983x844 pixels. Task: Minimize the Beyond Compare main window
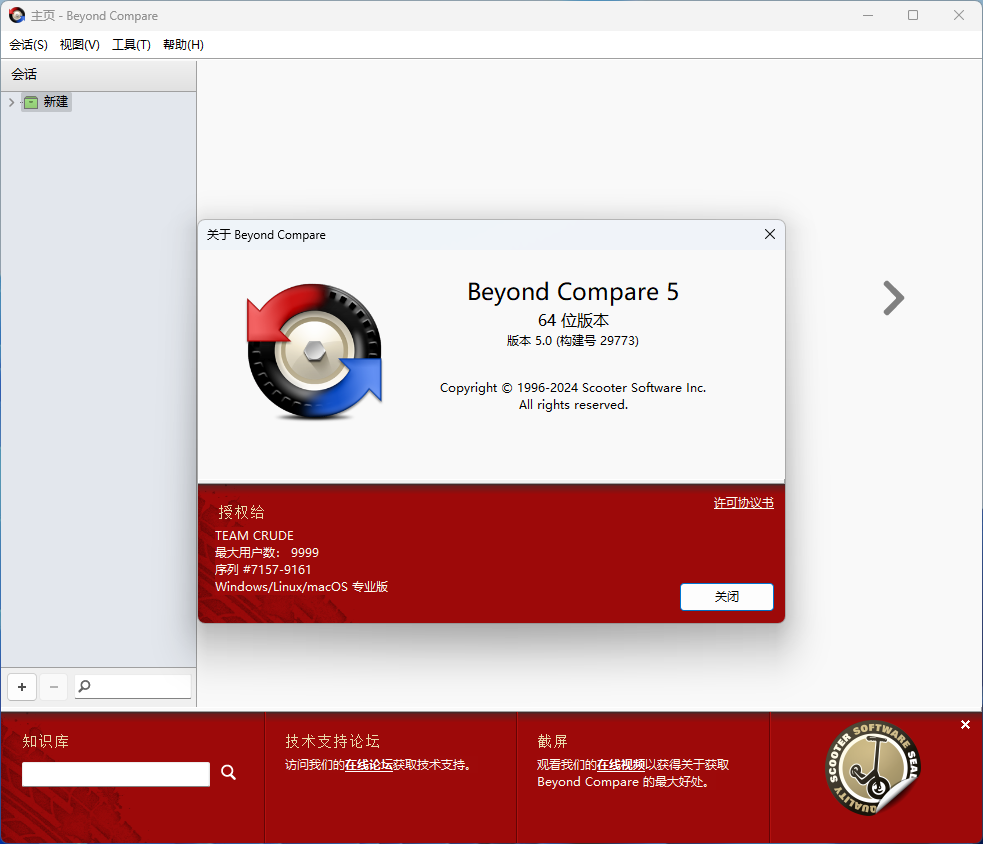click(868, 15)
